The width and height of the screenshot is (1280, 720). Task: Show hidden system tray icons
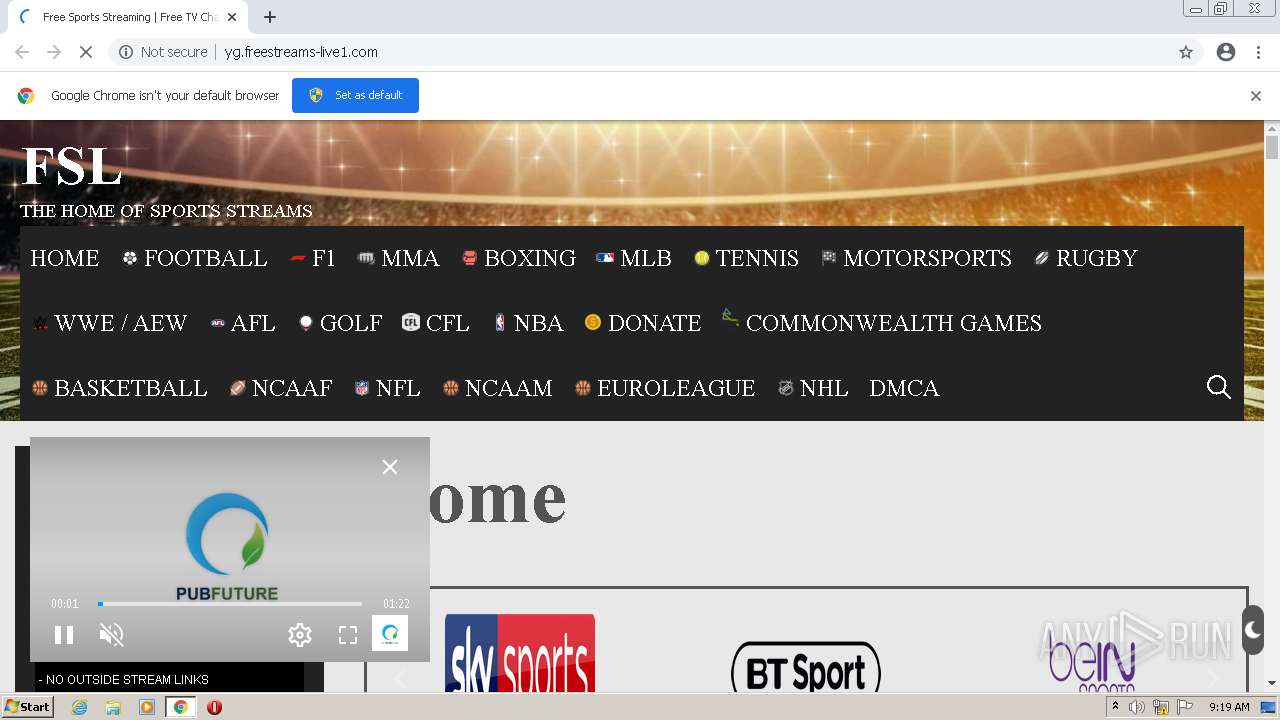tap(1115, 707)
